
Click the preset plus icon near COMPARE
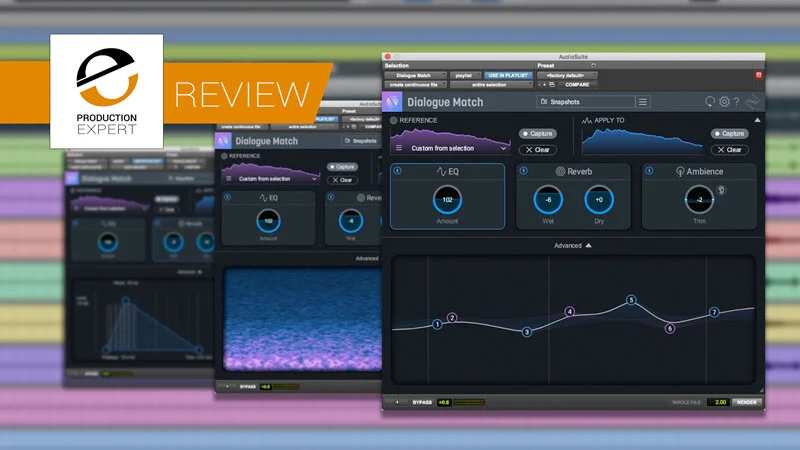544,85
